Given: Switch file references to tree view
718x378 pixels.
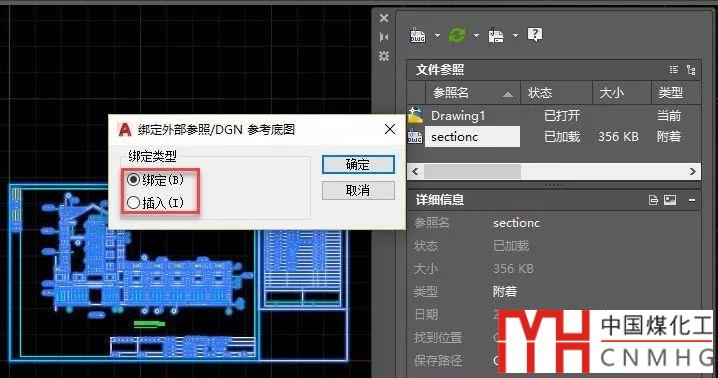Looking at the screenshot, I should pos(691,70).
